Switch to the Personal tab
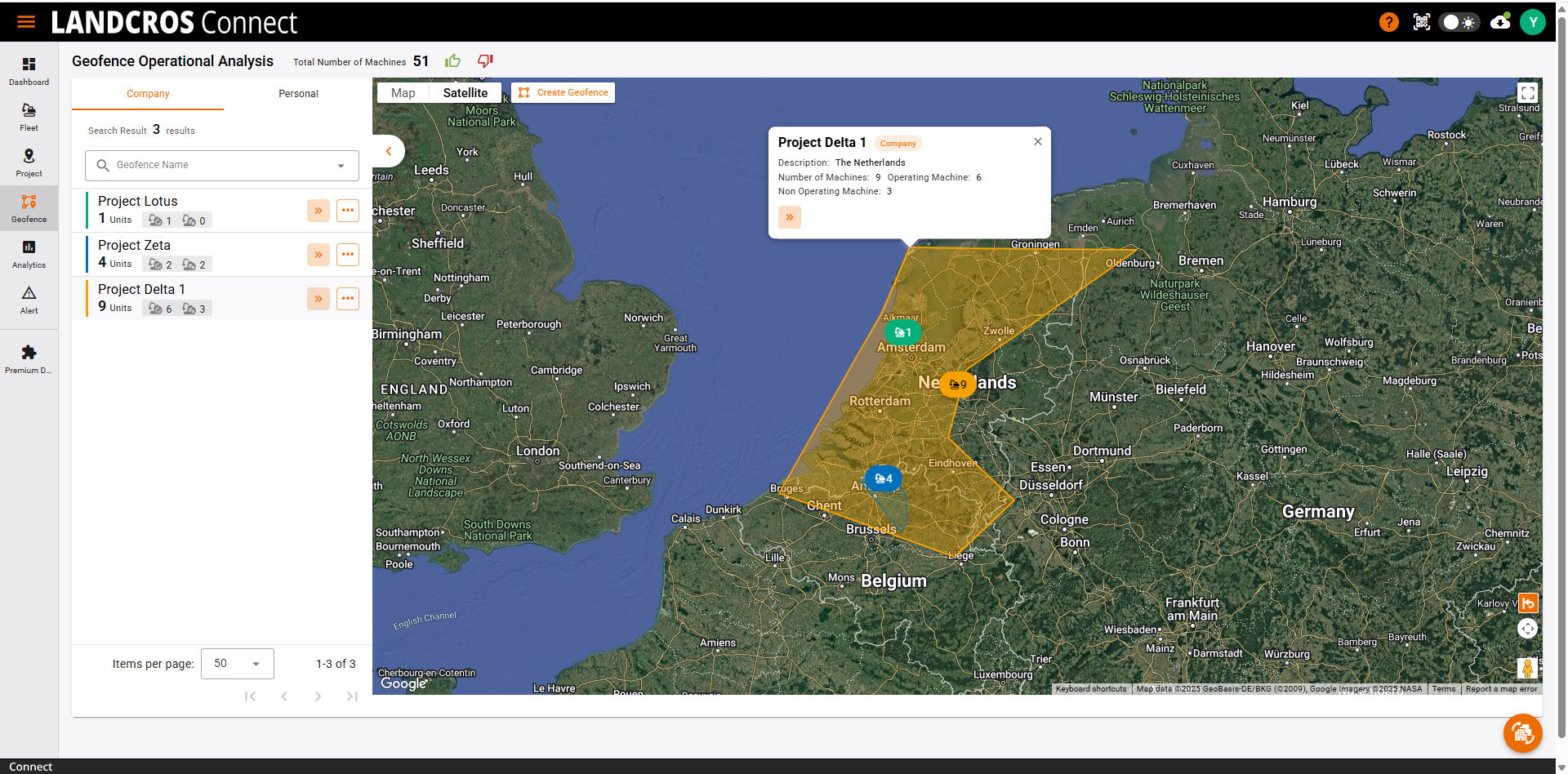This screenshot has width=1568, height=774. coord(298,93)
